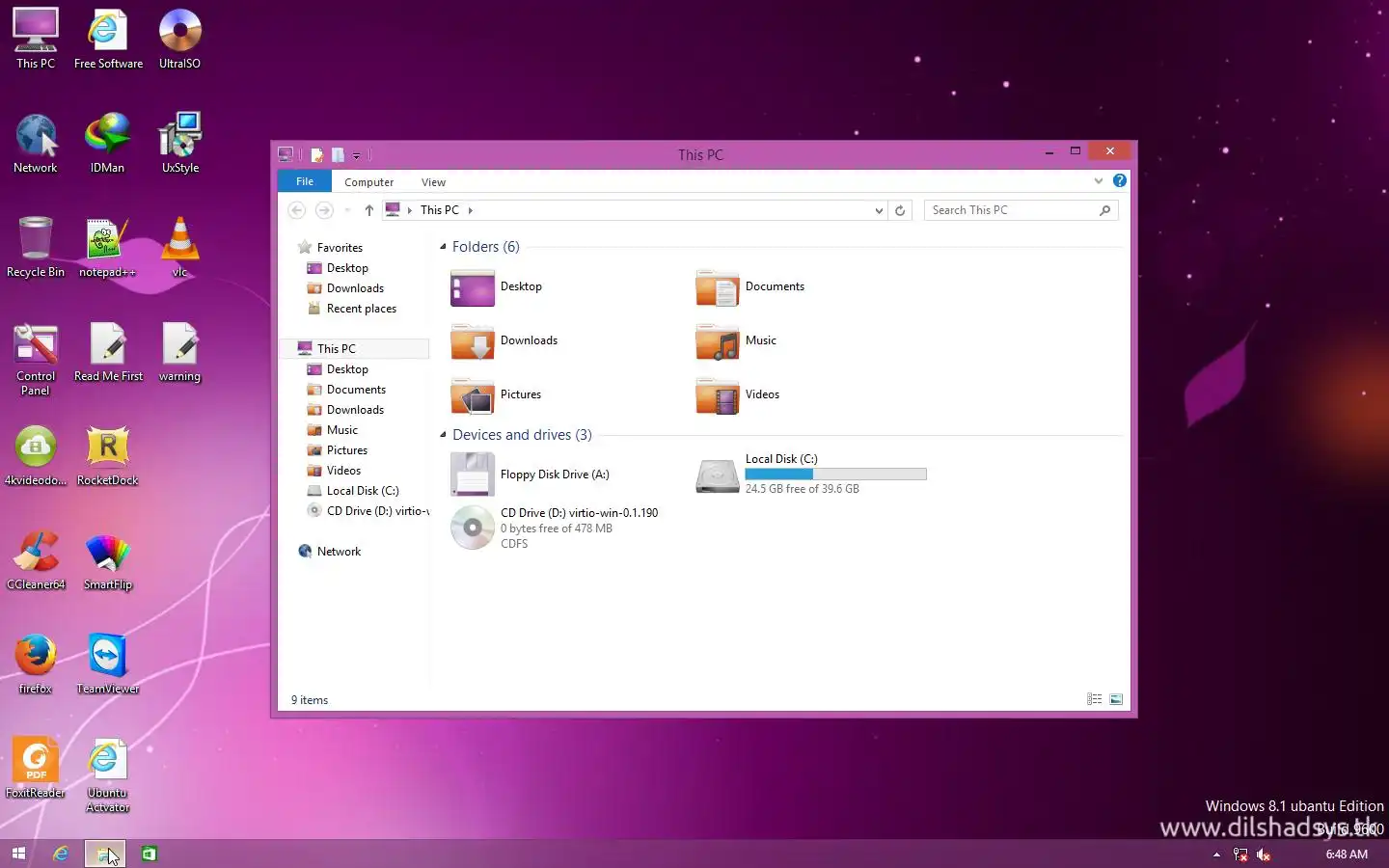Launch notepad++ desktop shortcut
The width and height of the screenshot is (1389, 868).
pyautogui.click(x=107, y=247)
